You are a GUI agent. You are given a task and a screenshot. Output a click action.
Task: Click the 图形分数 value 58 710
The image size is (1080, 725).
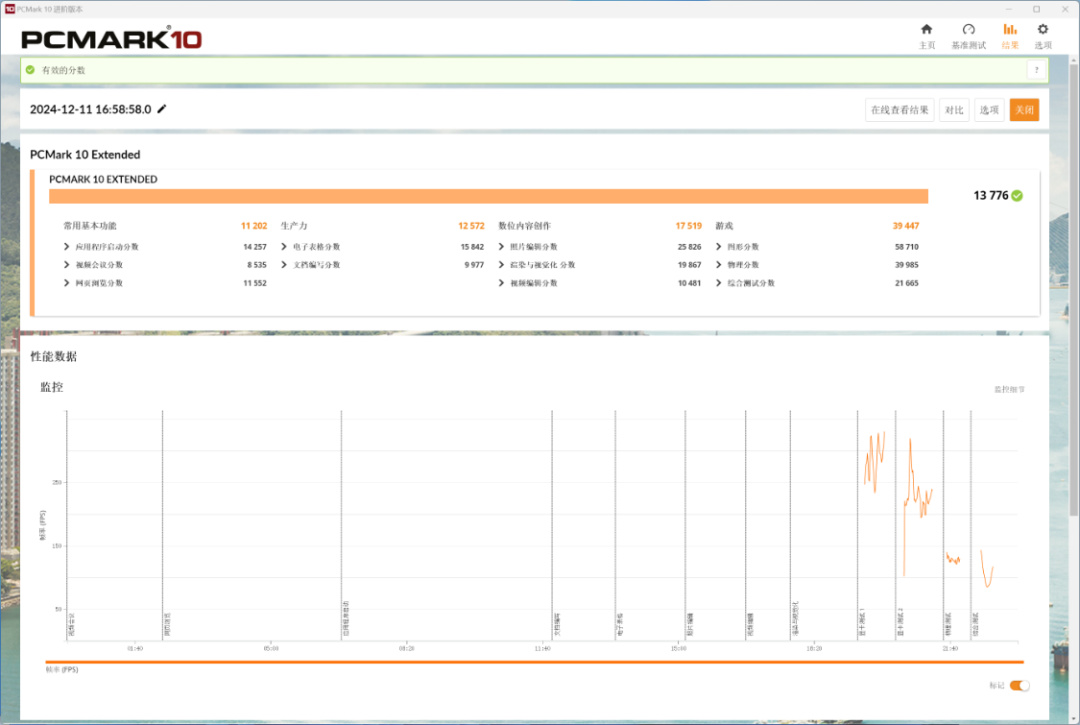(x=906, y=246)
